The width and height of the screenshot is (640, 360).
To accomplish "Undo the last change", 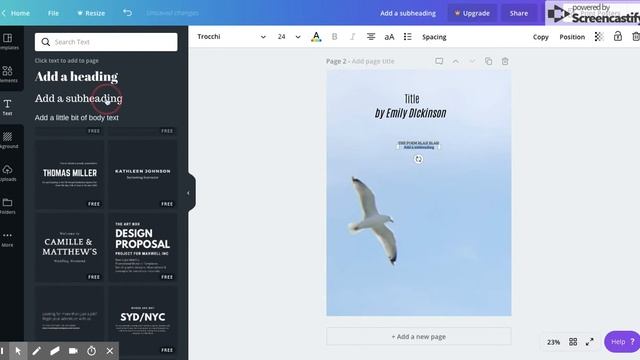I will click(127, 13).
